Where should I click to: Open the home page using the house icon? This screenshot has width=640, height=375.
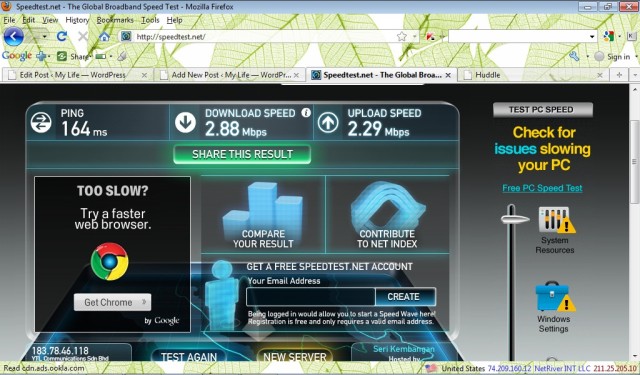104,37
